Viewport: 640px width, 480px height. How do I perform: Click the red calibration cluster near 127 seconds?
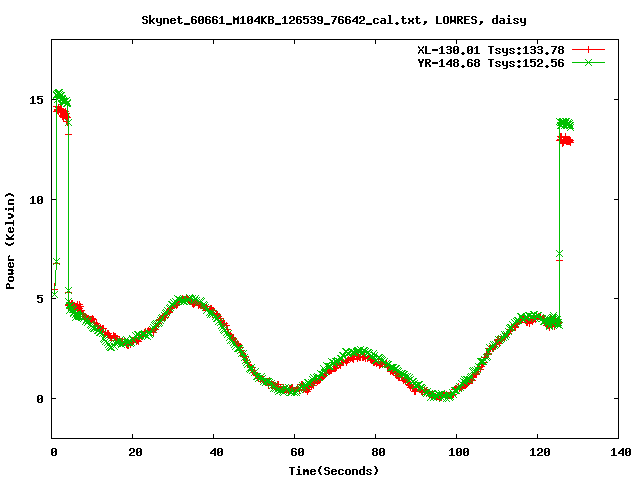[565, 141]
